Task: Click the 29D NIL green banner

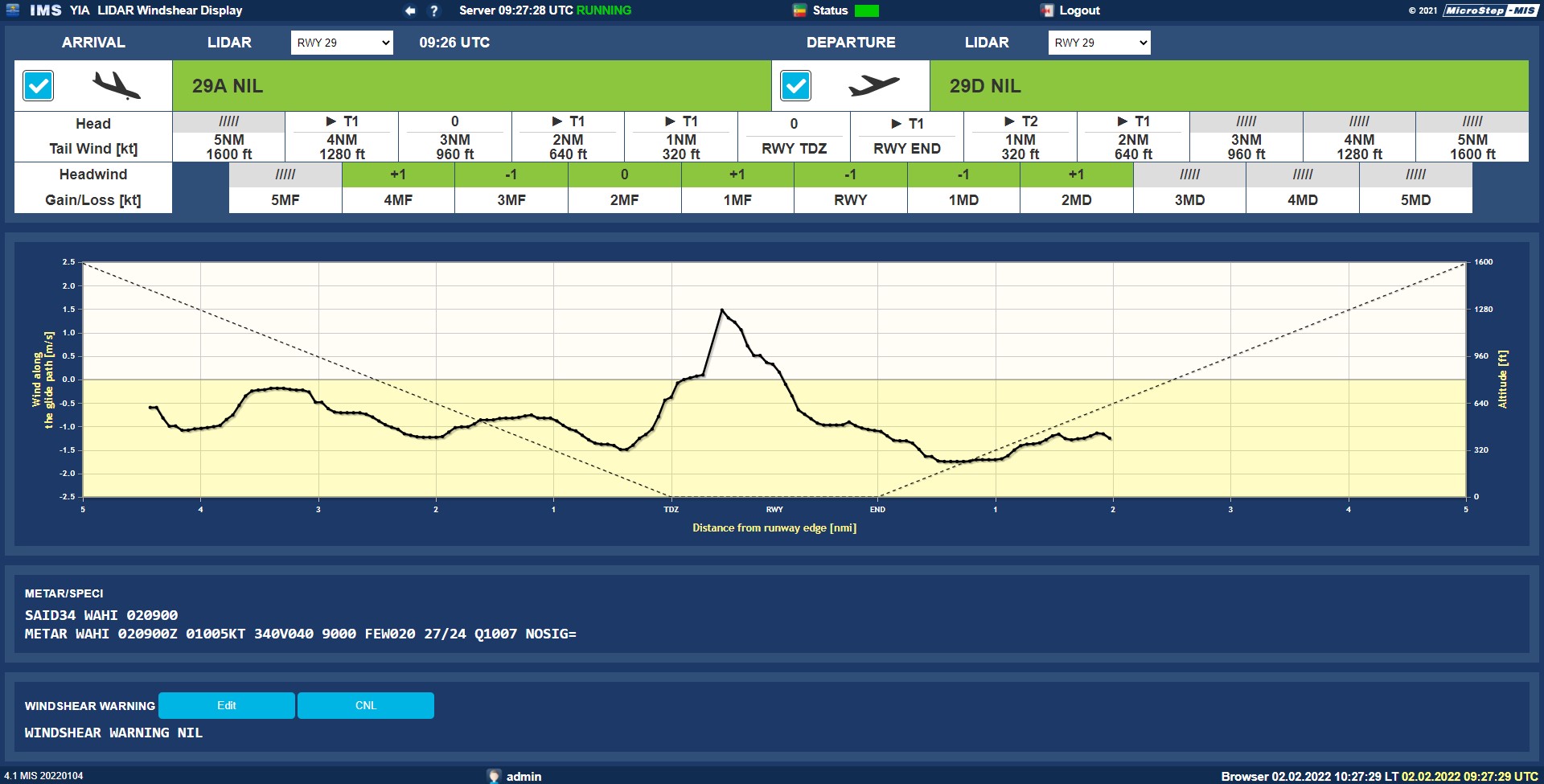Action: point(1230,86)
